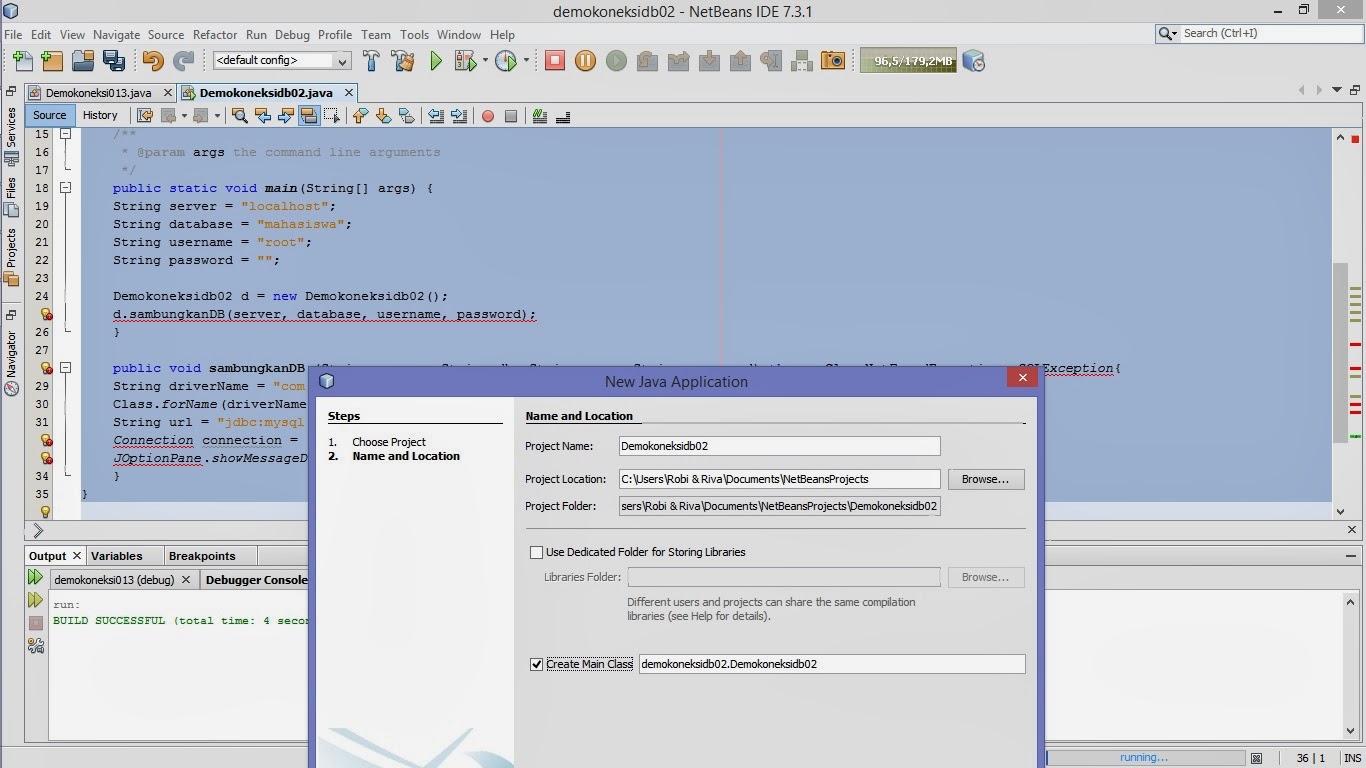1366x768 pixels.
Task: Open the Navigate menu
Action: 117,34
